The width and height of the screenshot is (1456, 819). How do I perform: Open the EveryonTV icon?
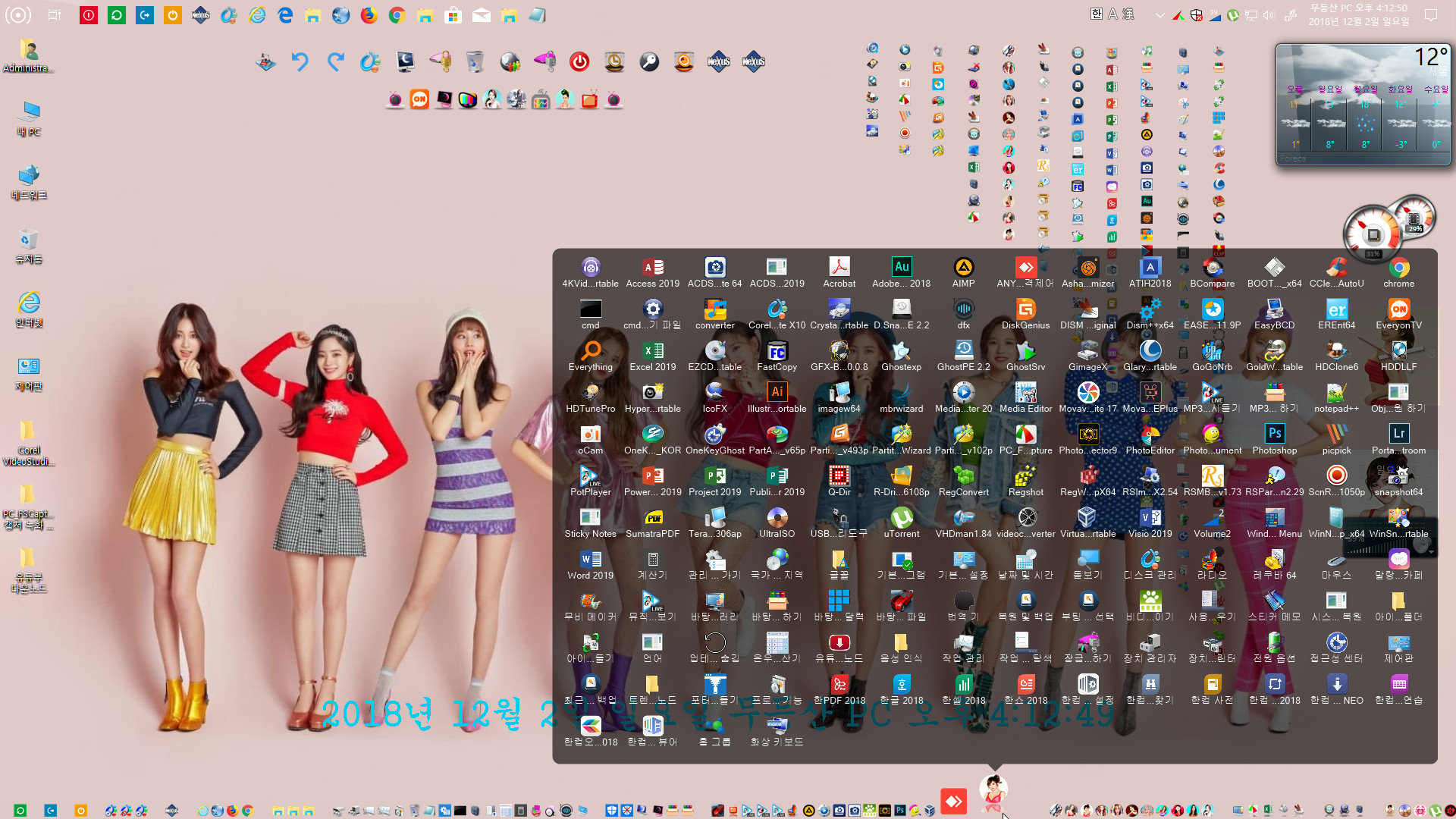(x=1398, y=314)
